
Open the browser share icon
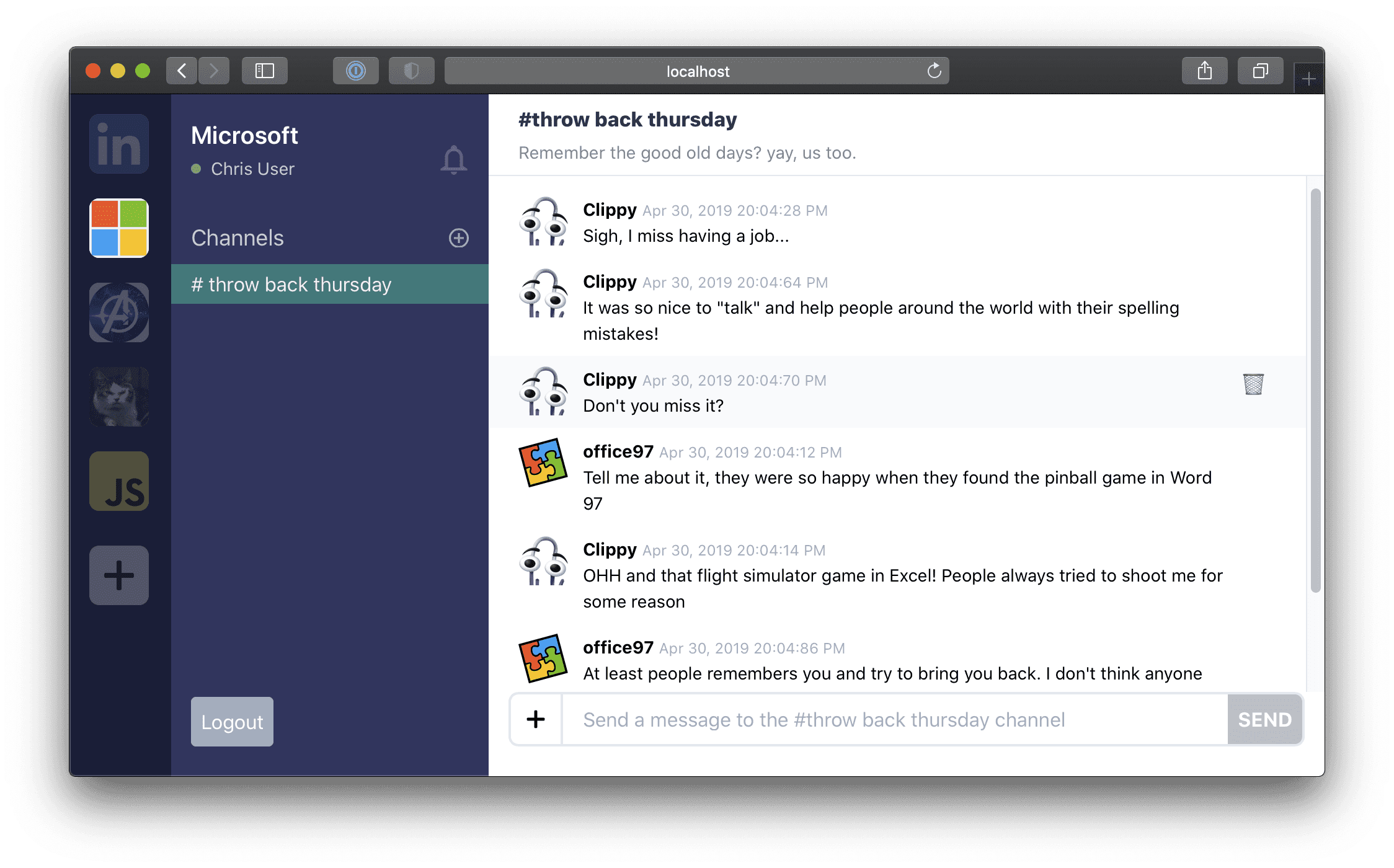point(1205,71)
